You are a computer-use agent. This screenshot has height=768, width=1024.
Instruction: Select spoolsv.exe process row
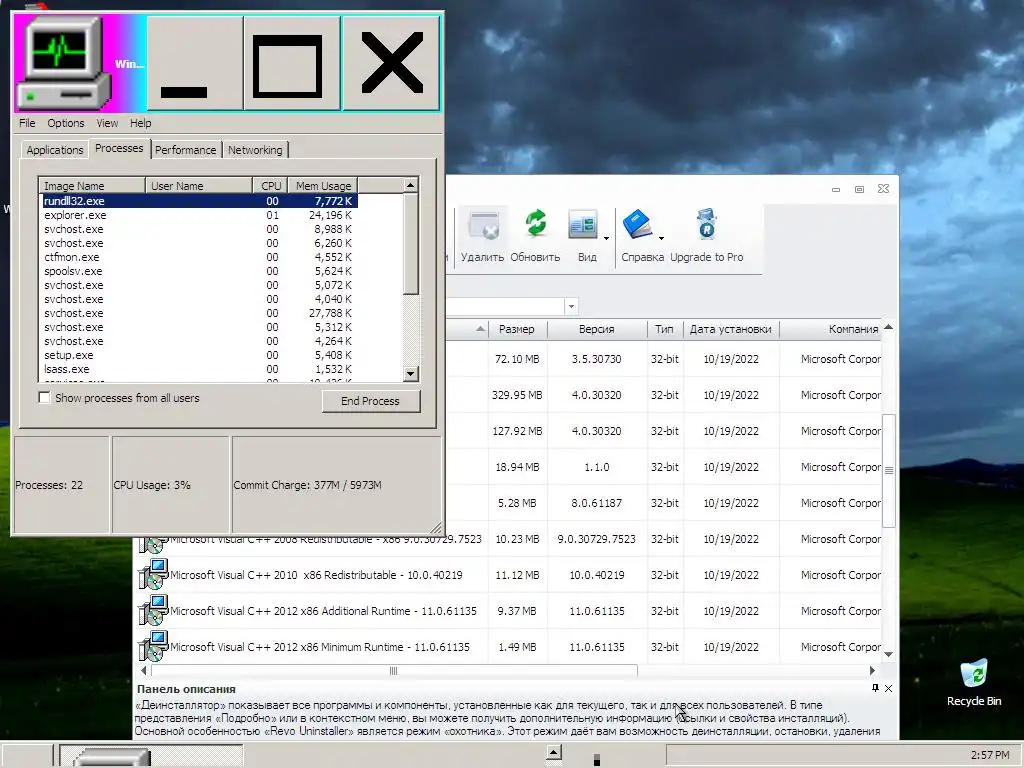tap(199, 271)
